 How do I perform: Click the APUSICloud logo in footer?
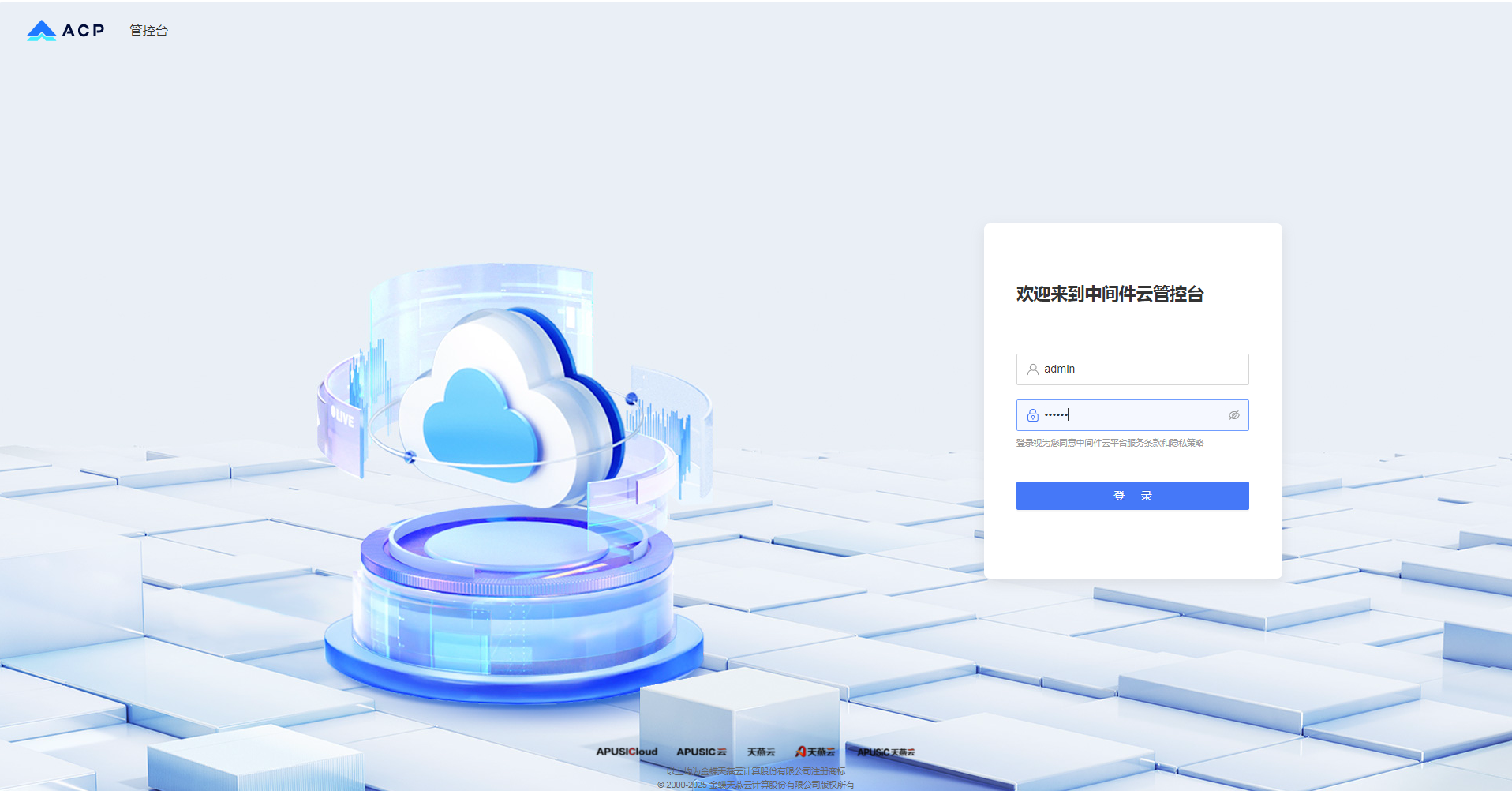[627, 752]
